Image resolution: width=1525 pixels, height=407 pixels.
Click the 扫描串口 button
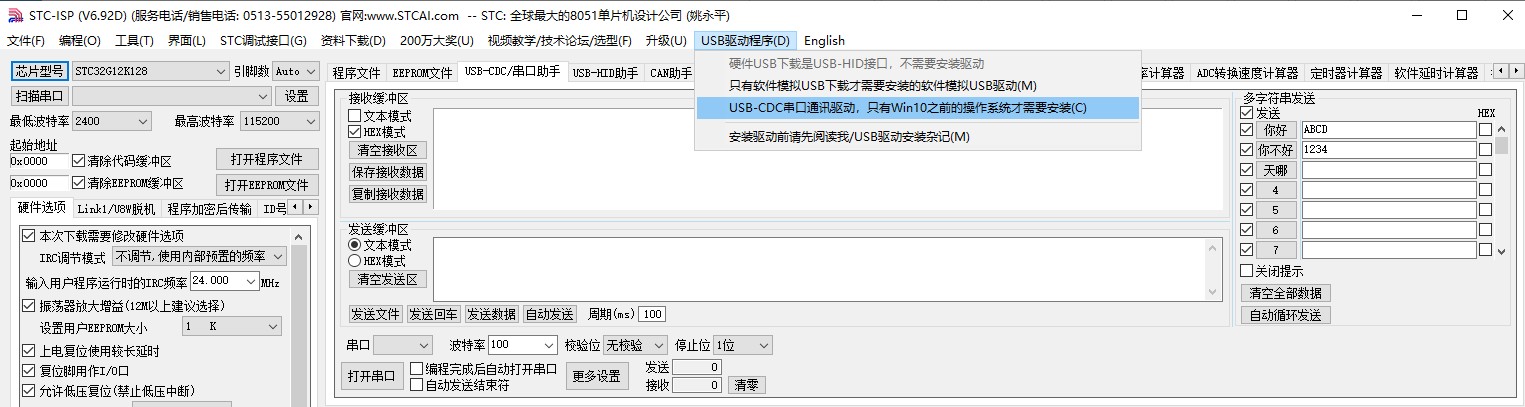[x=39, y=96]
